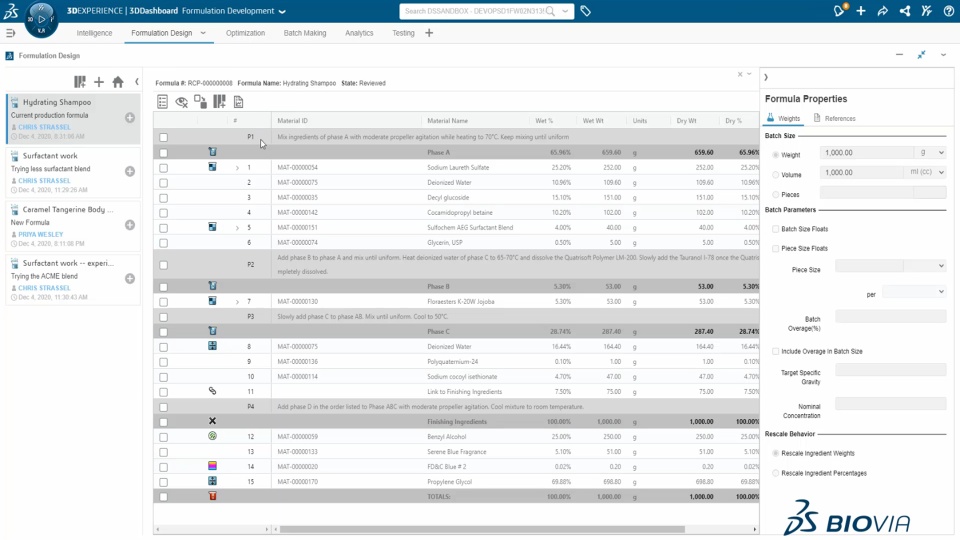This screenshot has height=540, width=960.
Task: Click the search magnifier icon
Action: pos(550,11)
